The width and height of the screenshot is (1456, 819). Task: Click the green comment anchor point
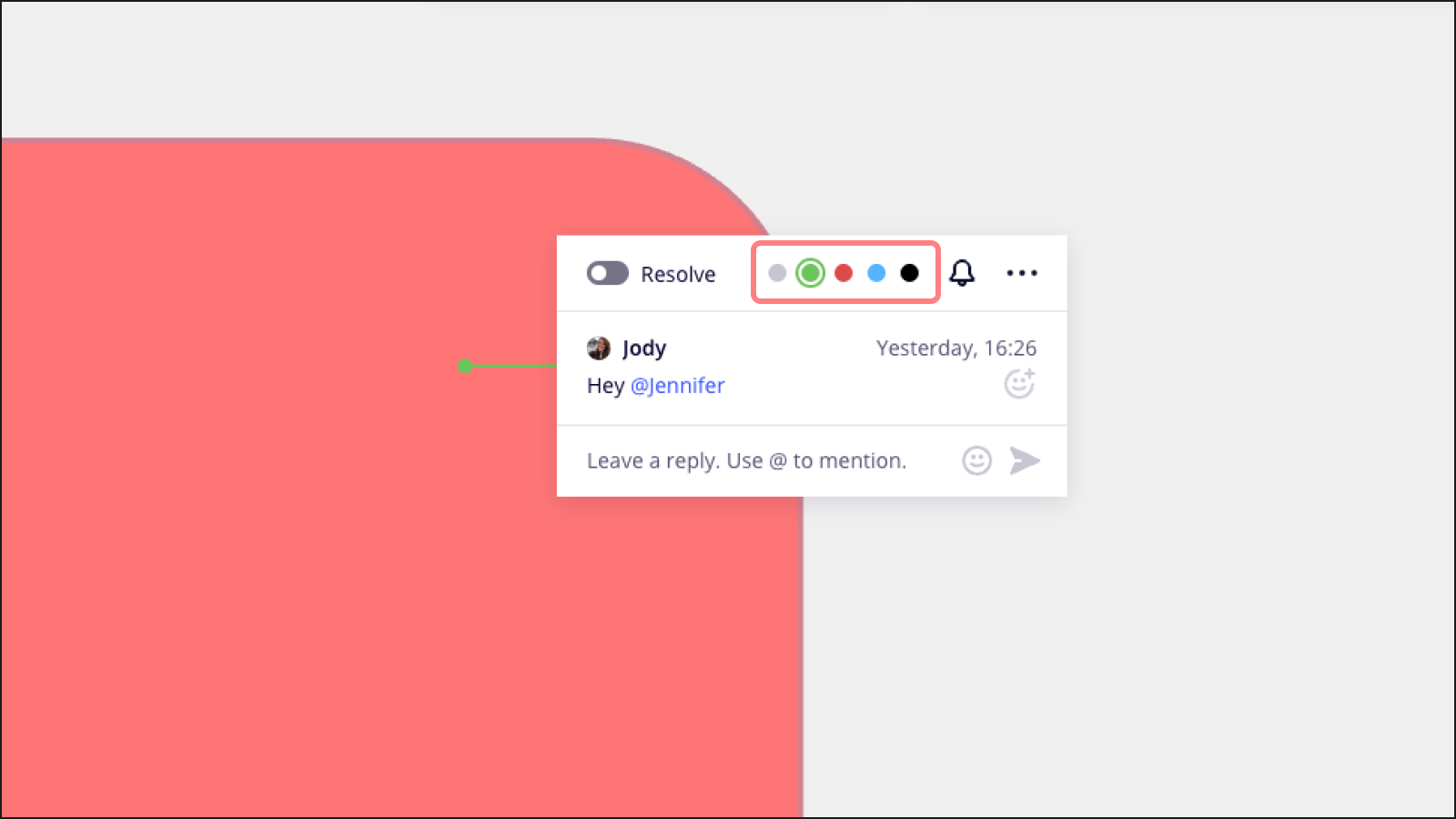[465, 366]
